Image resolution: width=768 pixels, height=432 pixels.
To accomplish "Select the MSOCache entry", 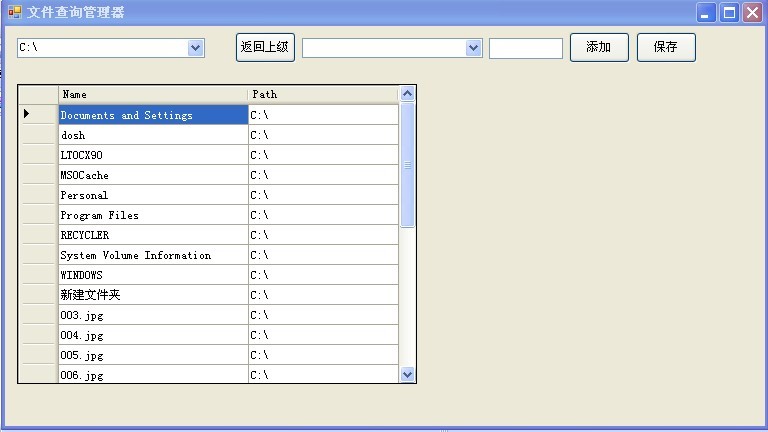I will pyautogui.click(x=153, y=175).
